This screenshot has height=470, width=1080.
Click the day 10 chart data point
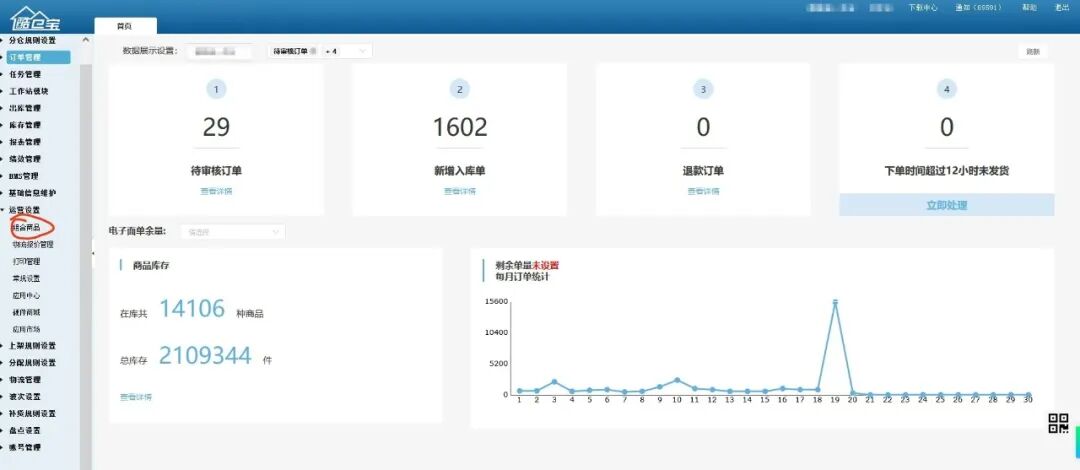[677, 380]
